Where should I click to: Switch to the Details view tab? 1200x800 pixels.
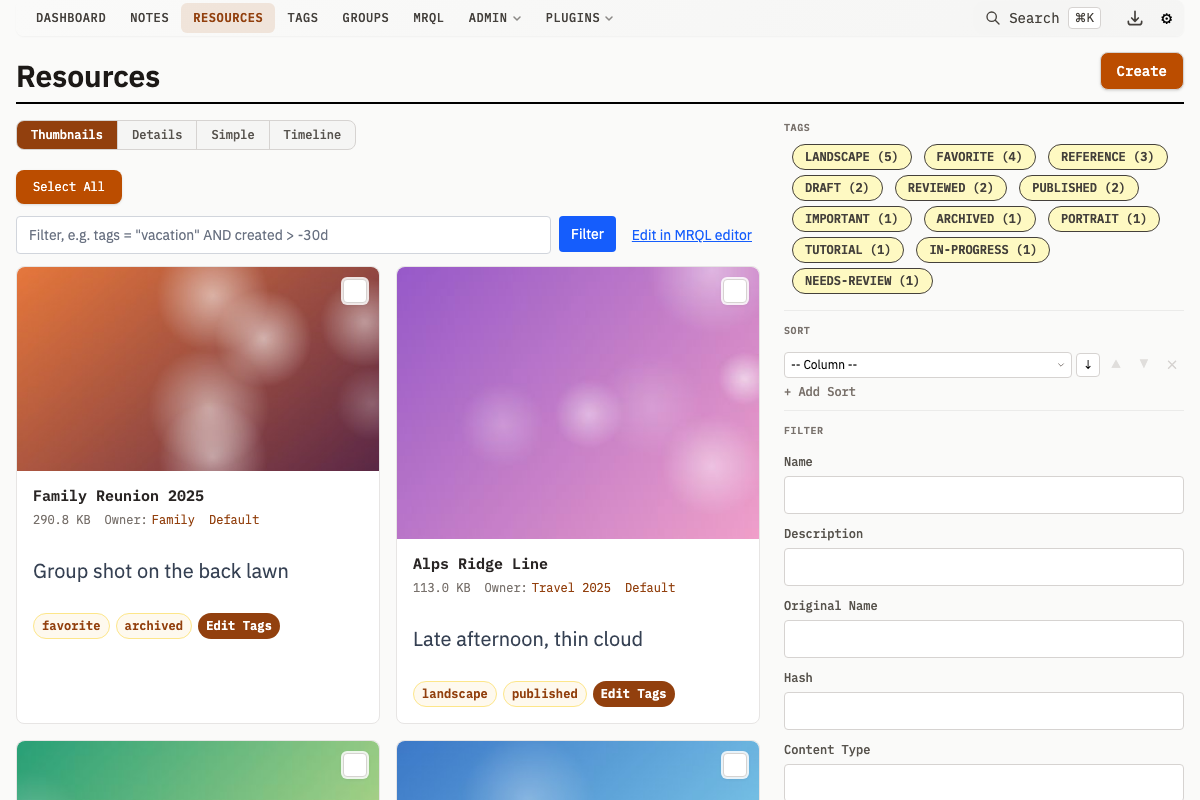[x=157, y=135]
